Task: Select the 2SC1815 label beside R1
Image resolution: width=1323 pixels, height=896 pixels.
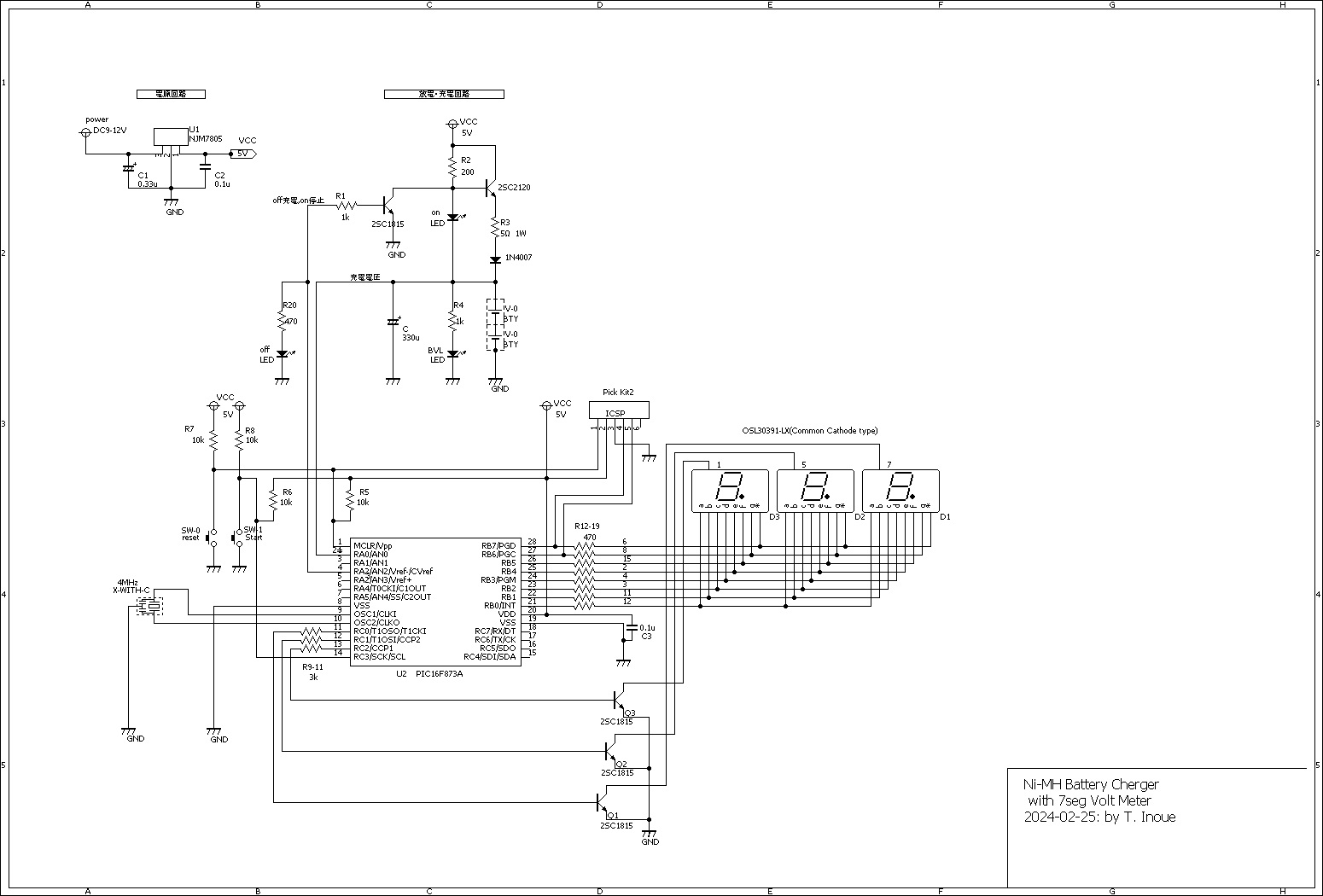Action: pyautogui.click(x=388, y=224)
